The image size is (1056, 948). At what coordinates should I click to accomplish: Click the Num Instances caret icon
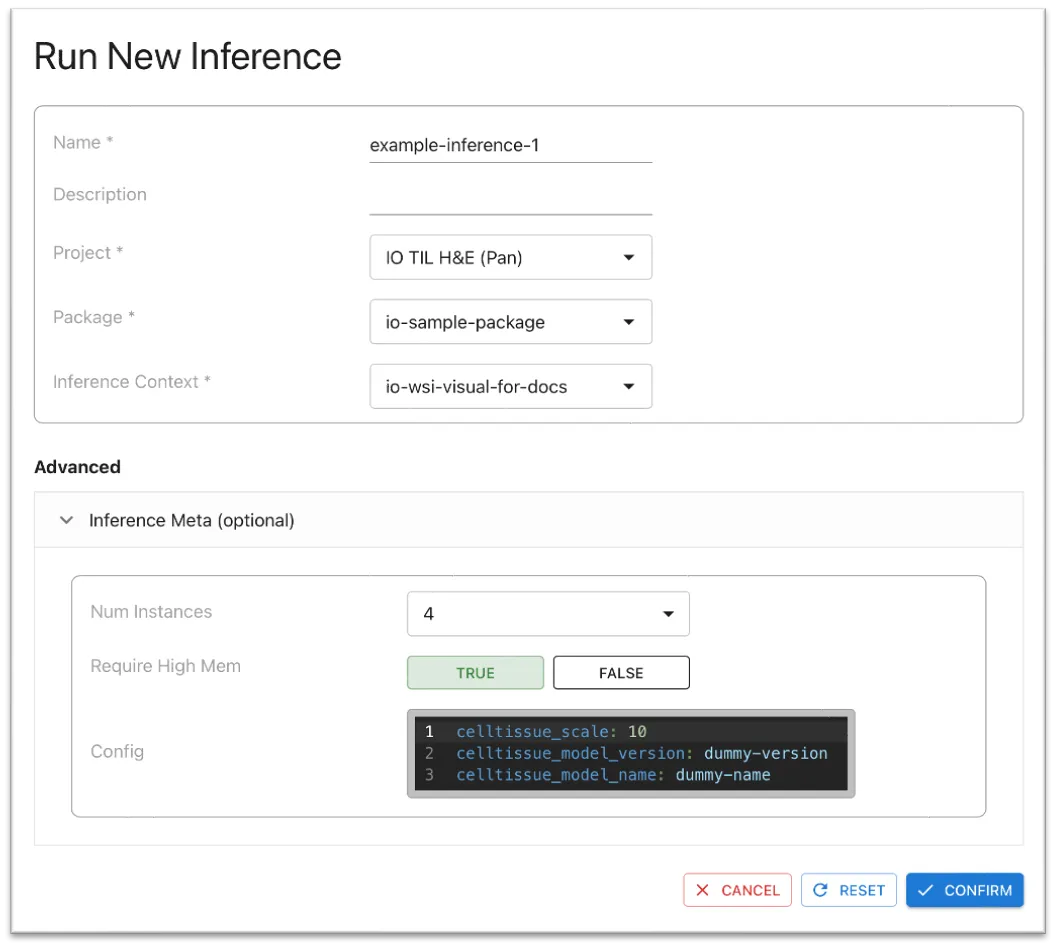click(x=667, y=614)
